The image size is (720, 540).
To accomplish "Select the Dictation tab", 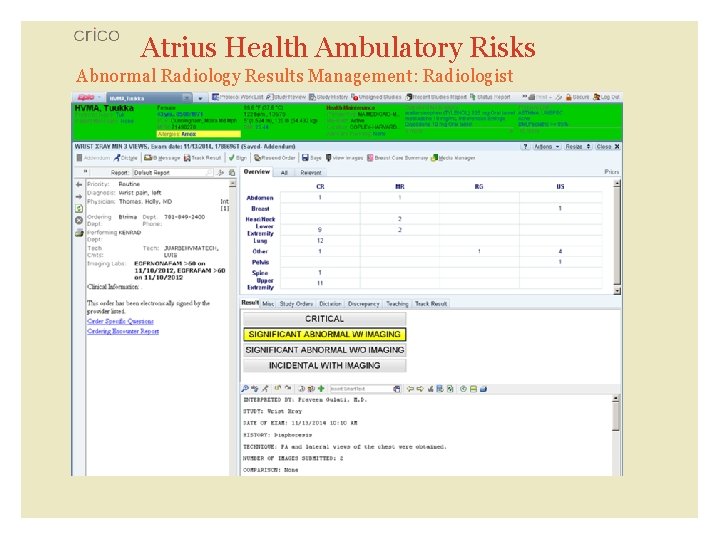I will coord(330,304).
